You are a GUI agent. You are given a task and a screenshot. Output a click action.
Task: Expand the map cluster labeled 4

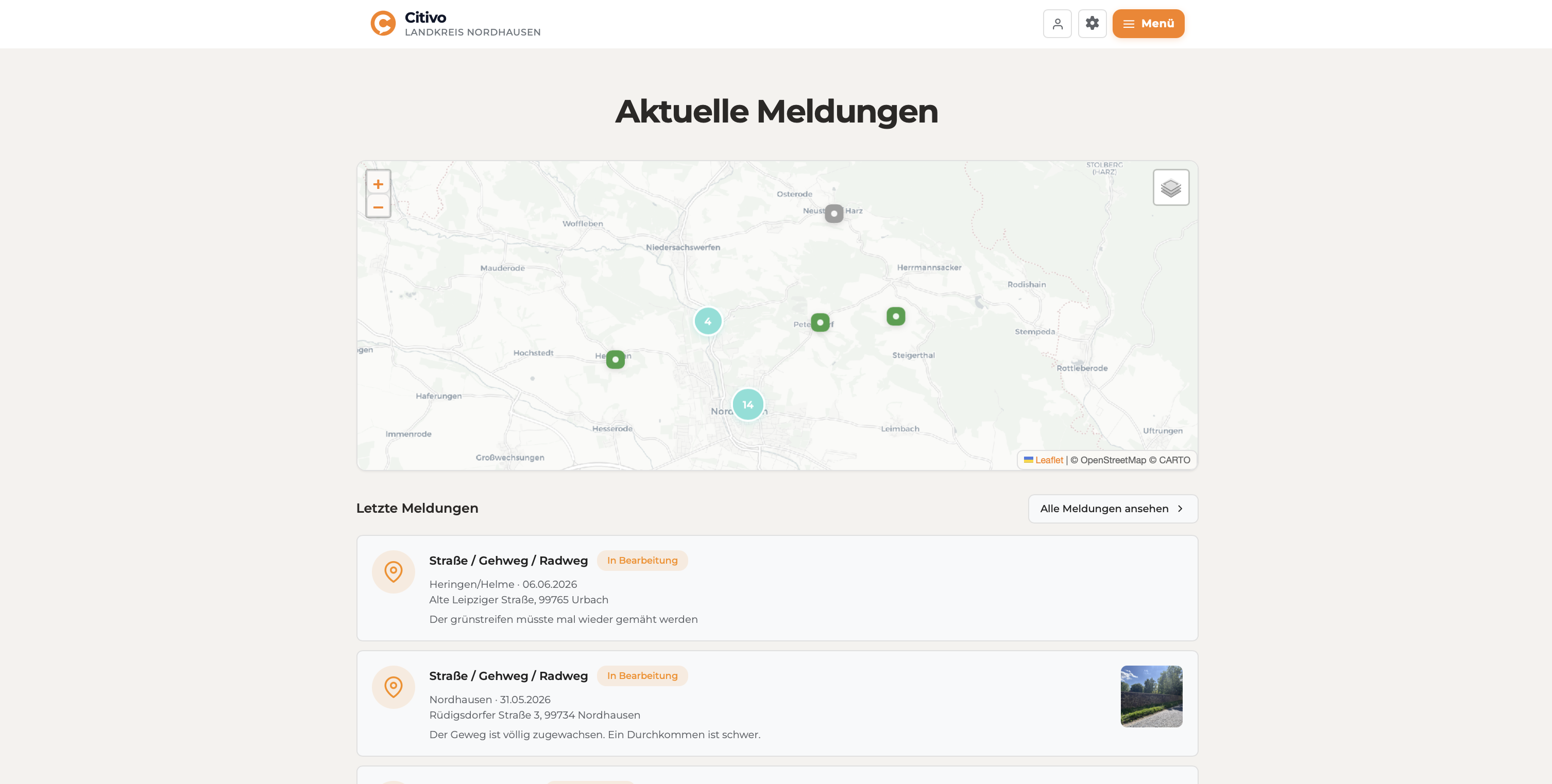708,322
